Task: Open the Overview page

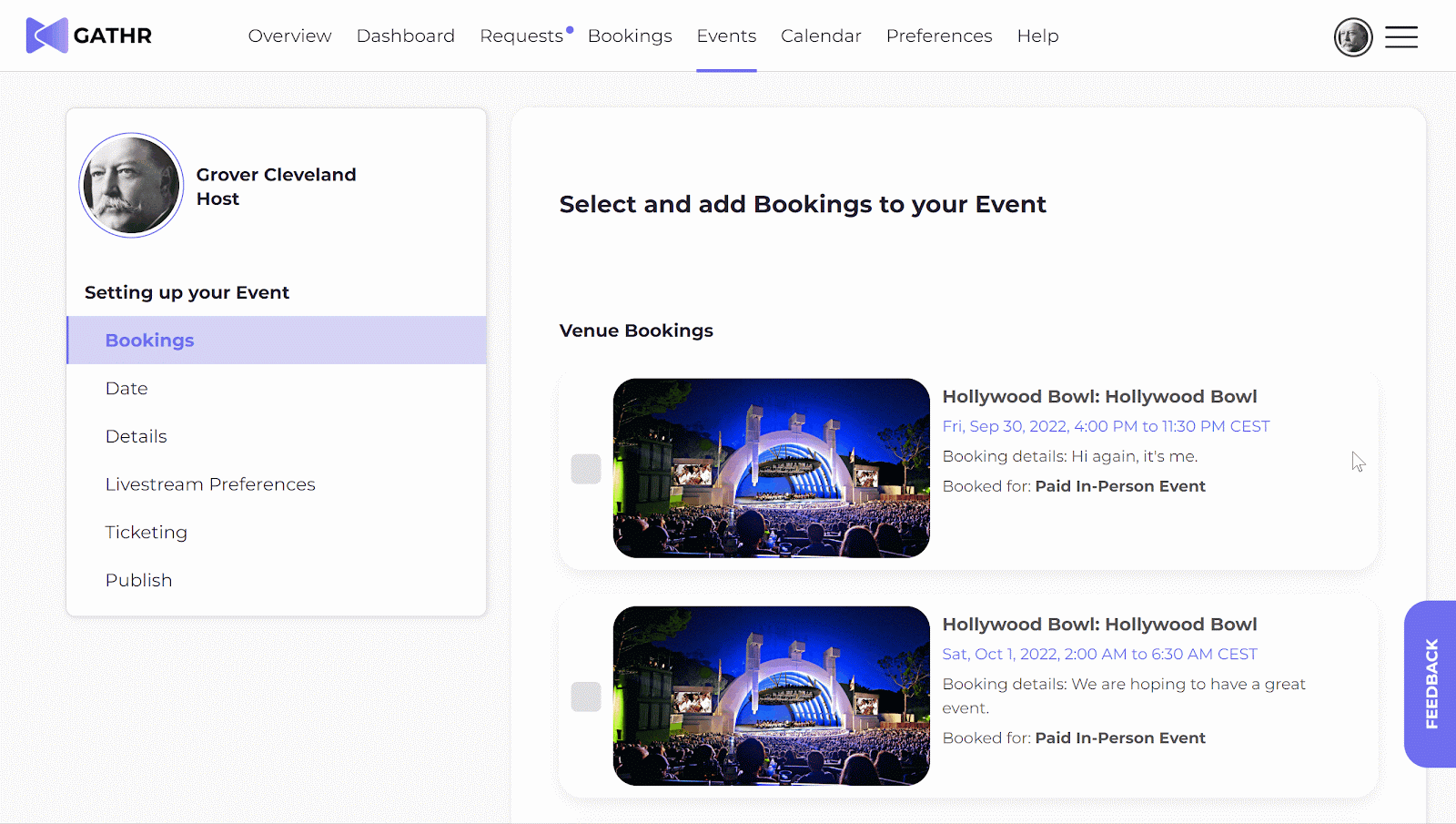Action: 289,36
